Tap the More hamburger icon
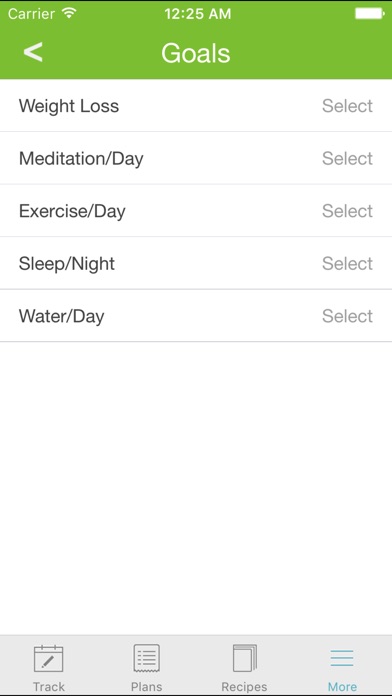392x696 pixels. (342, 658)
